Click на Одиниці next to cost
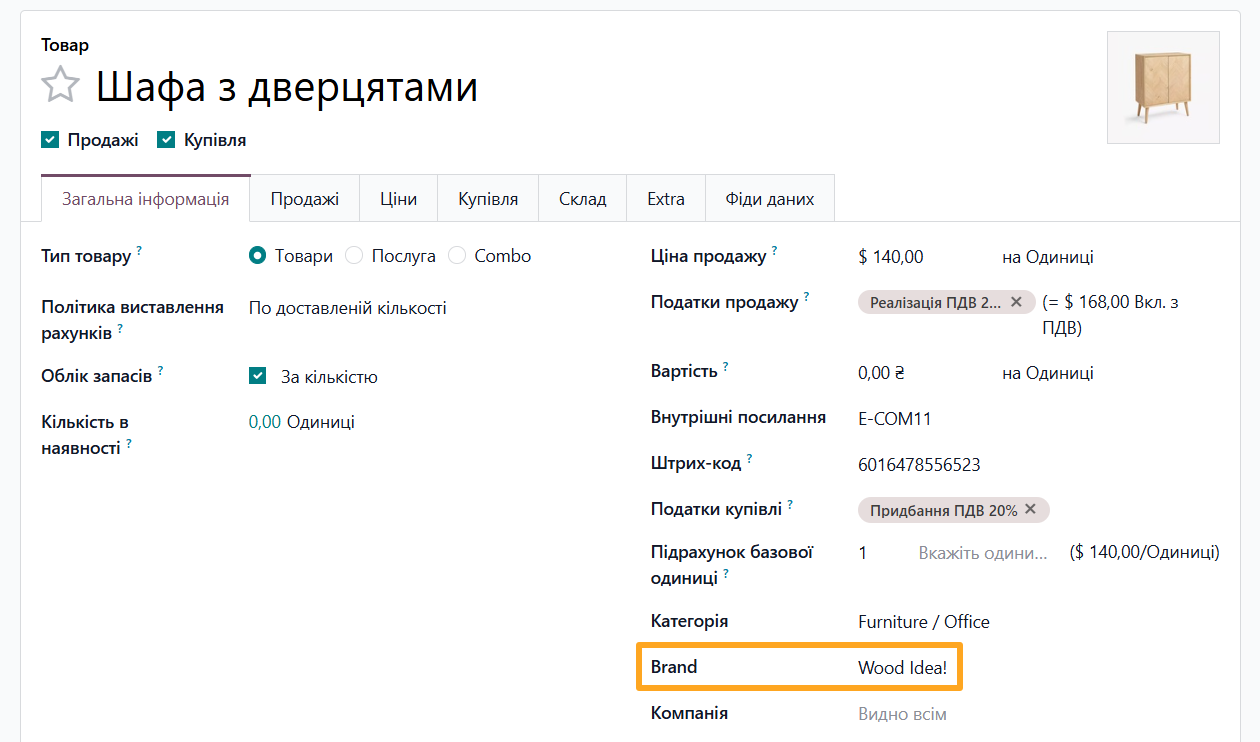 tap(1048, 373)
